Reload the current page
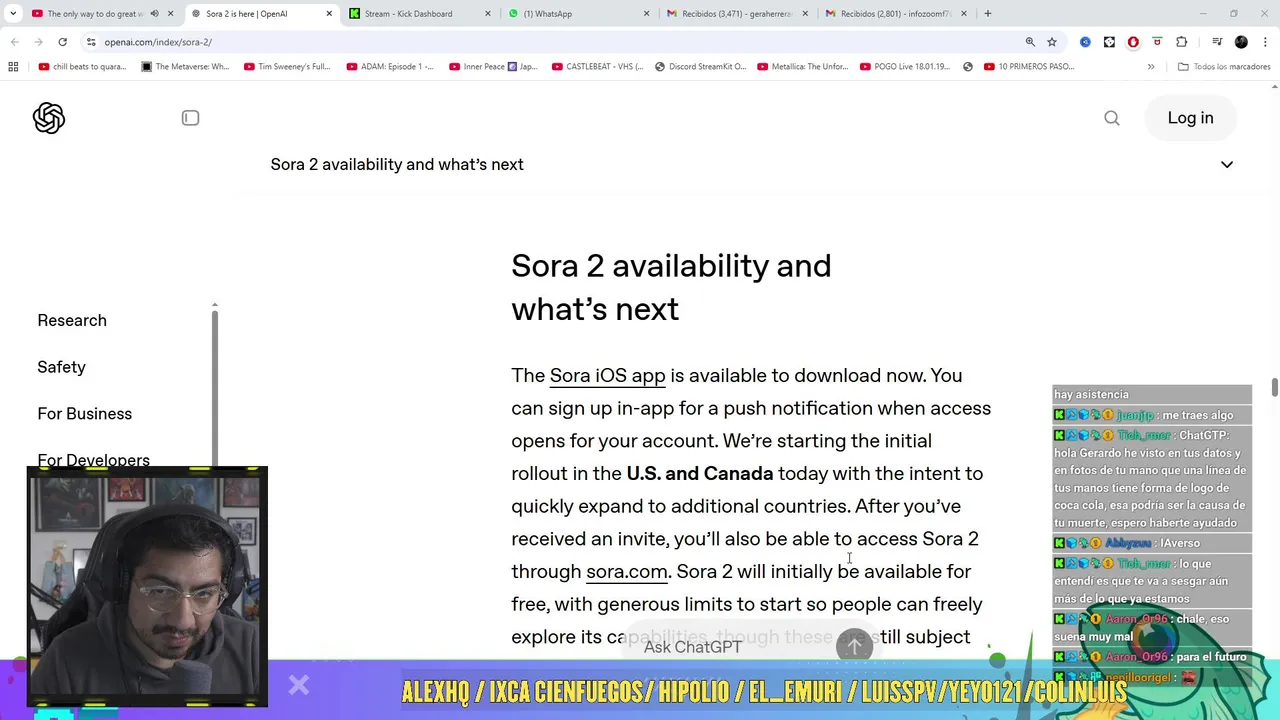1280x720 pixels. pos(62,42)
